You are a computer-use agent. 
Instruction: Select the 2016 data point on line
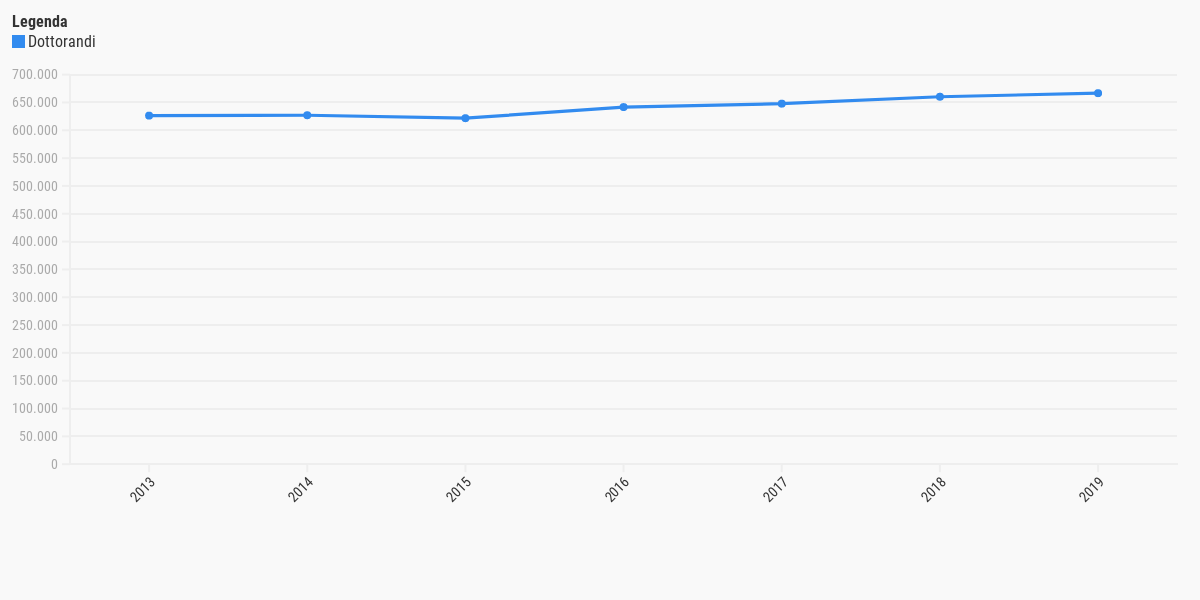623,107
